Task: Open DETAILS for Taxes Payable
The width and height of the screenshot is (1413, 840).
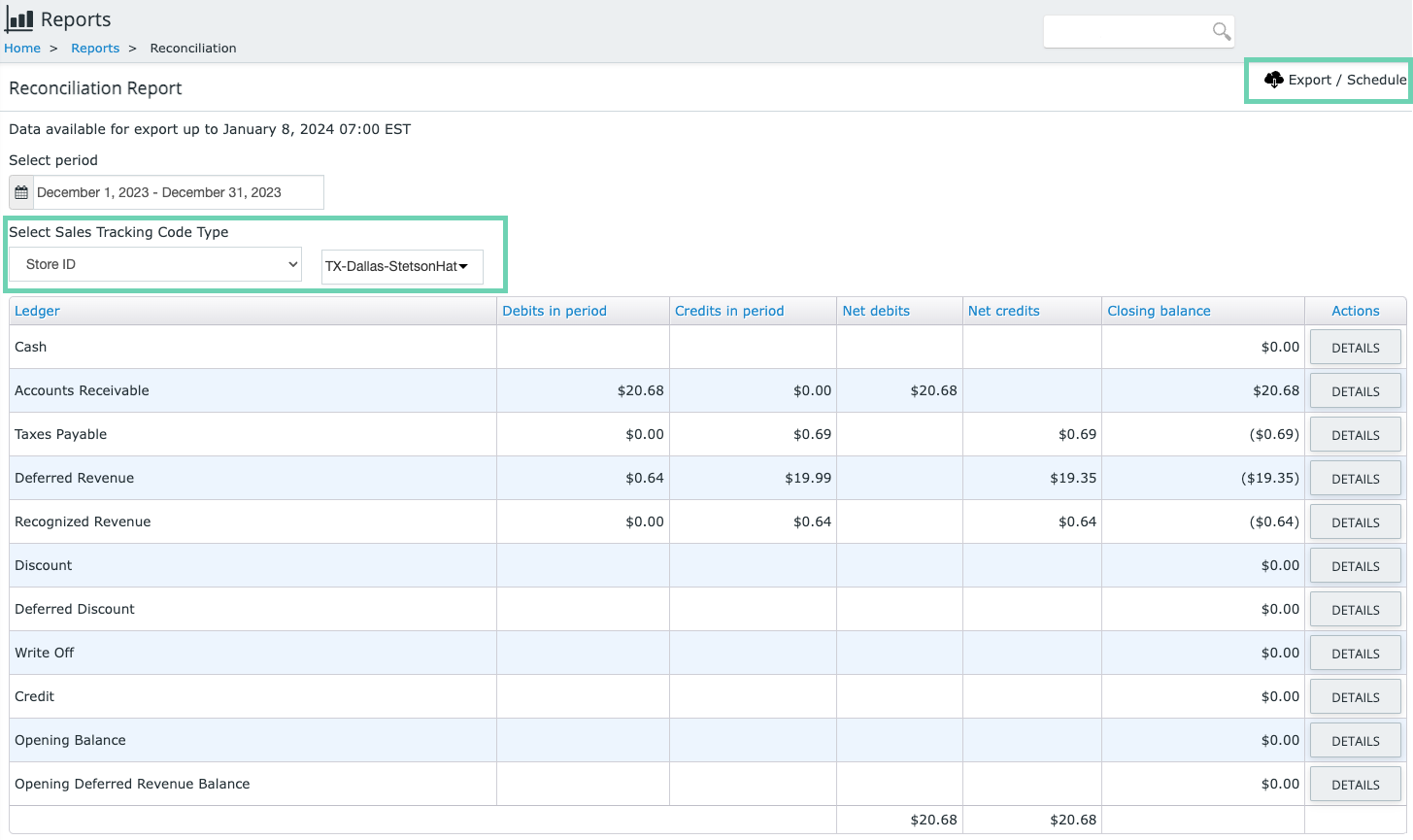Action: coord(1356,435)
